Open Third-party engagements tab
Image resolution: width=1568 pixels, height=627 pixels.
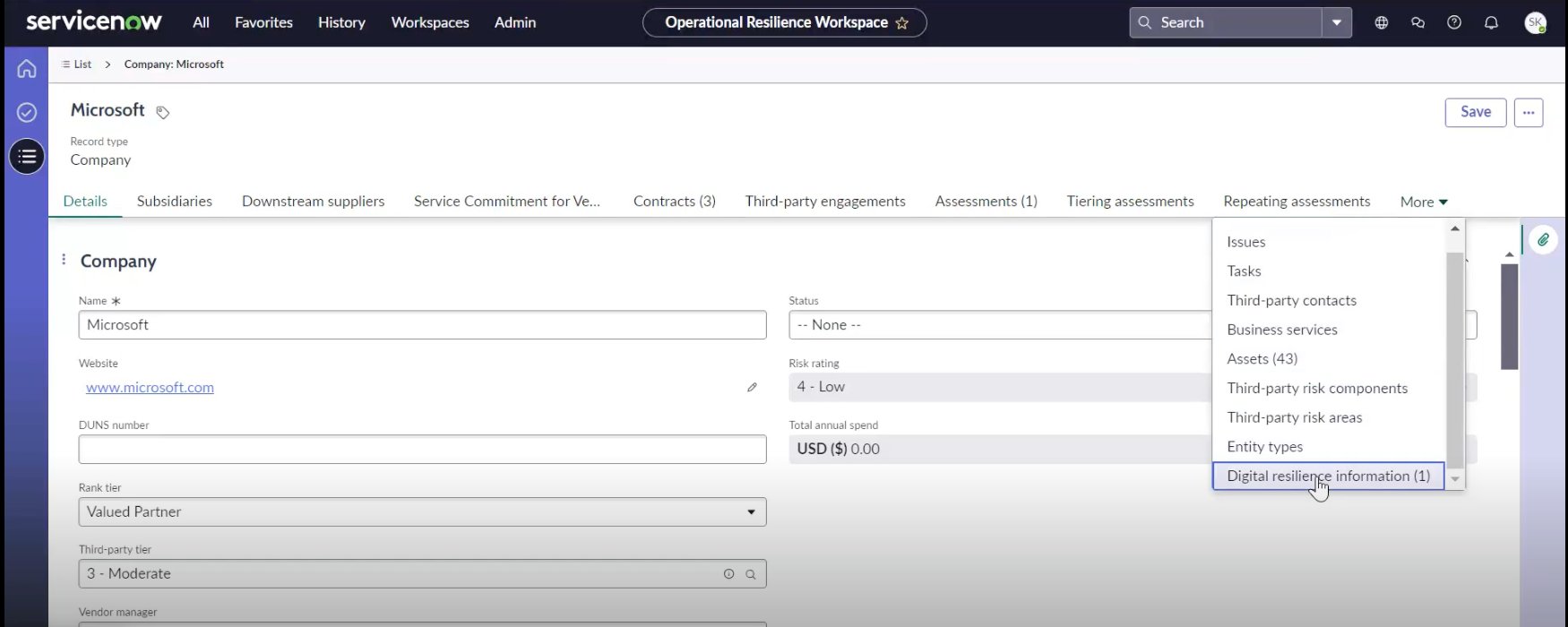click(x=825, y=202)
